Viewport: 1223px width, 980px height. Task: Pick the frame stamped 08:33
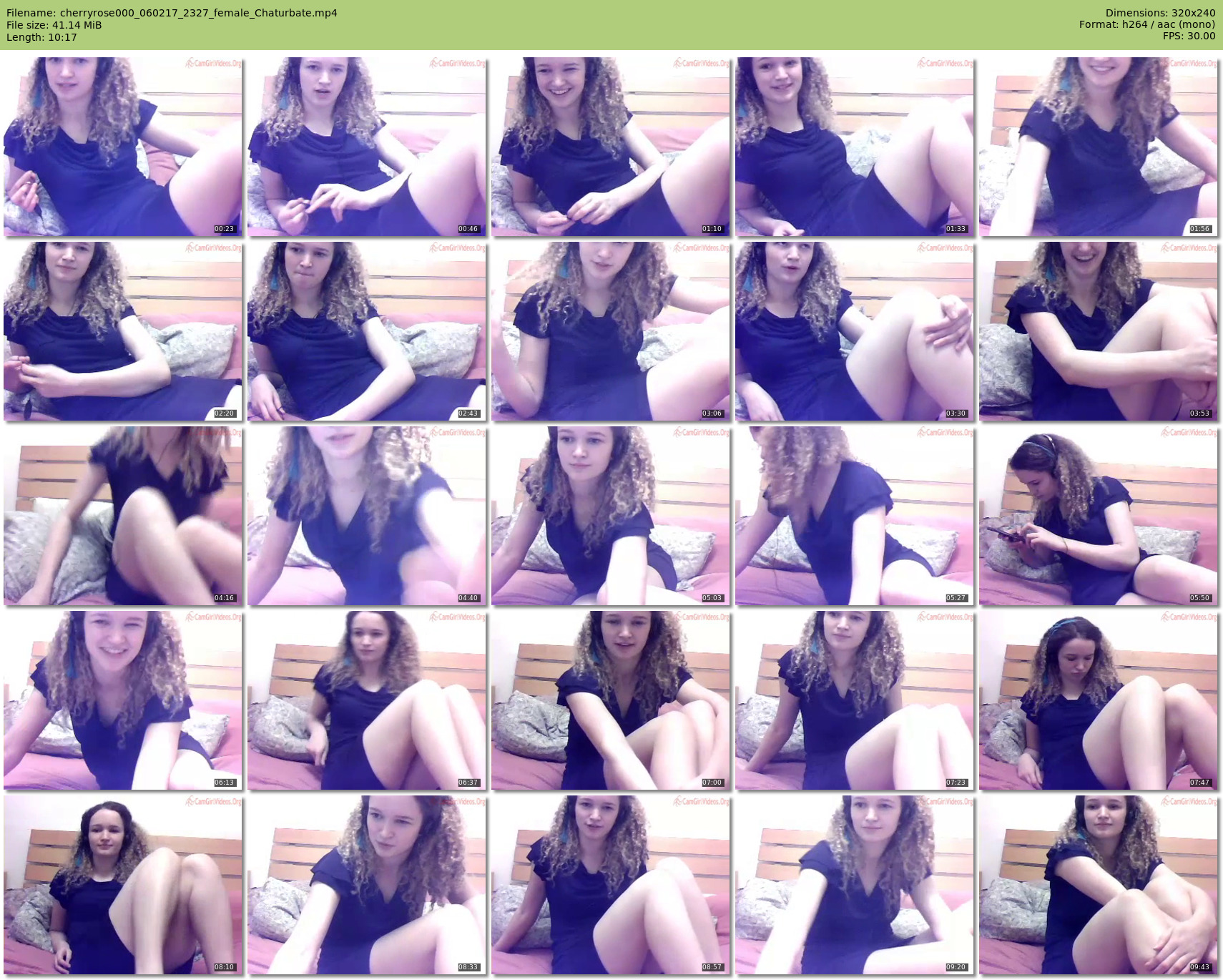[x=366, y=885]
